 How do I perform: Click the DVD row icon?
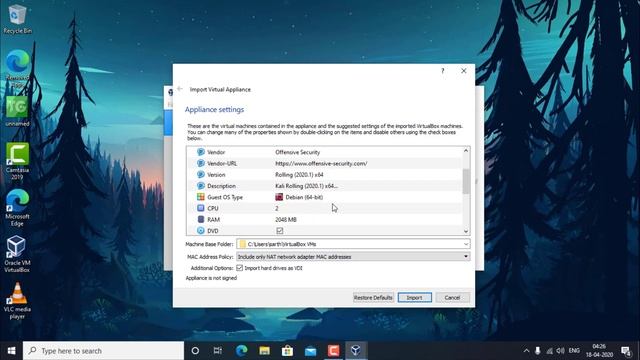[x=200, y=231]
